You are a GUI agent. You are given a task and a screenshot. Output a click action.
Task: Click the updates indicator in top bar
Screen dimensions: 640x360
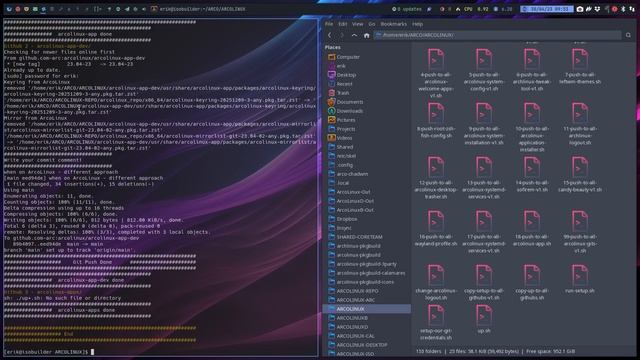[407, 9]
